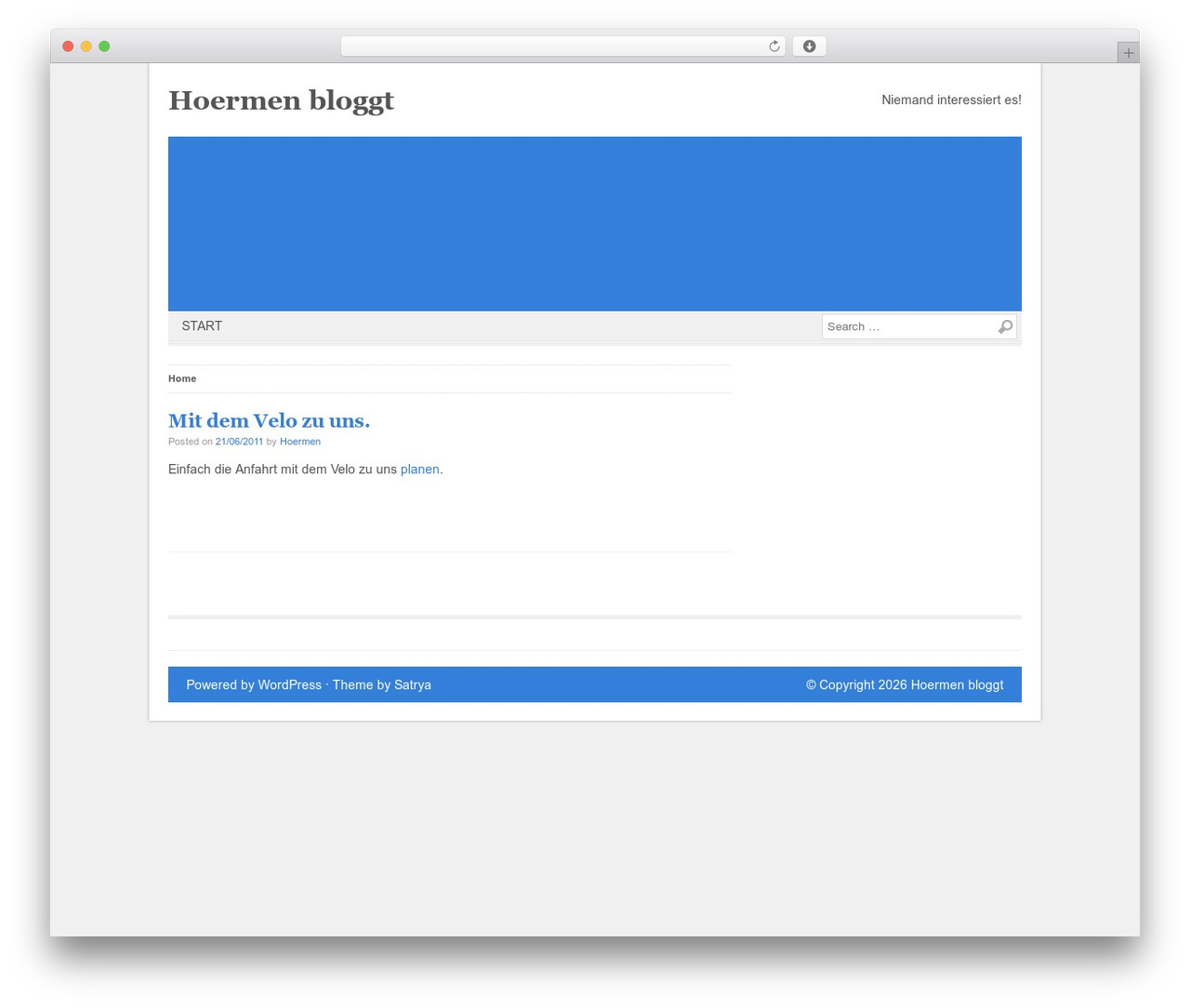Open a new tab with the plus button
The width and height of the screenshot is (1190, 1008).
coord(1128,53)
